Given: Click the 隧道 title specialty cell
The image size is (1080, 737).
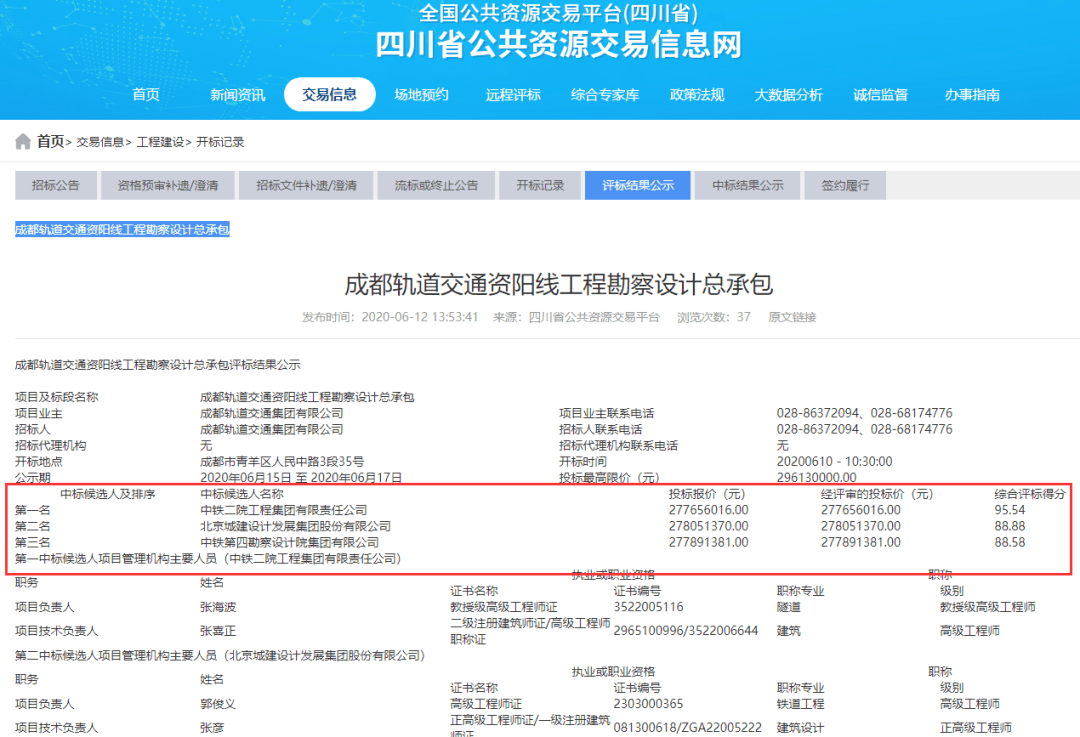Looking at the screenshot, I should pos(789,608).
